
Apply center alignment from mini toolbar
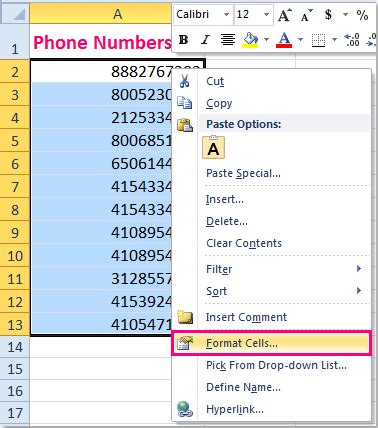click(228, 40)
